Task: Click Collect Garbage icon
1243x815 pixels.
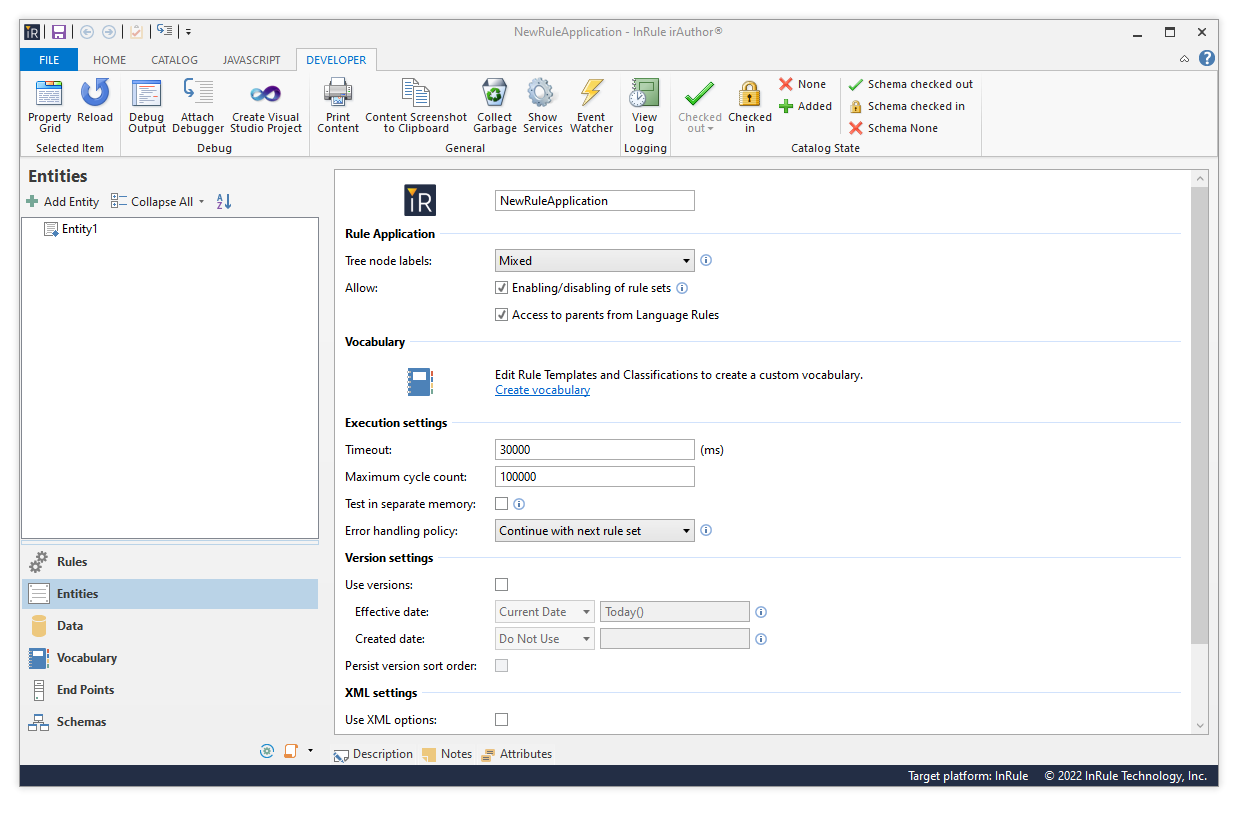Action: [x=495, y=106]
